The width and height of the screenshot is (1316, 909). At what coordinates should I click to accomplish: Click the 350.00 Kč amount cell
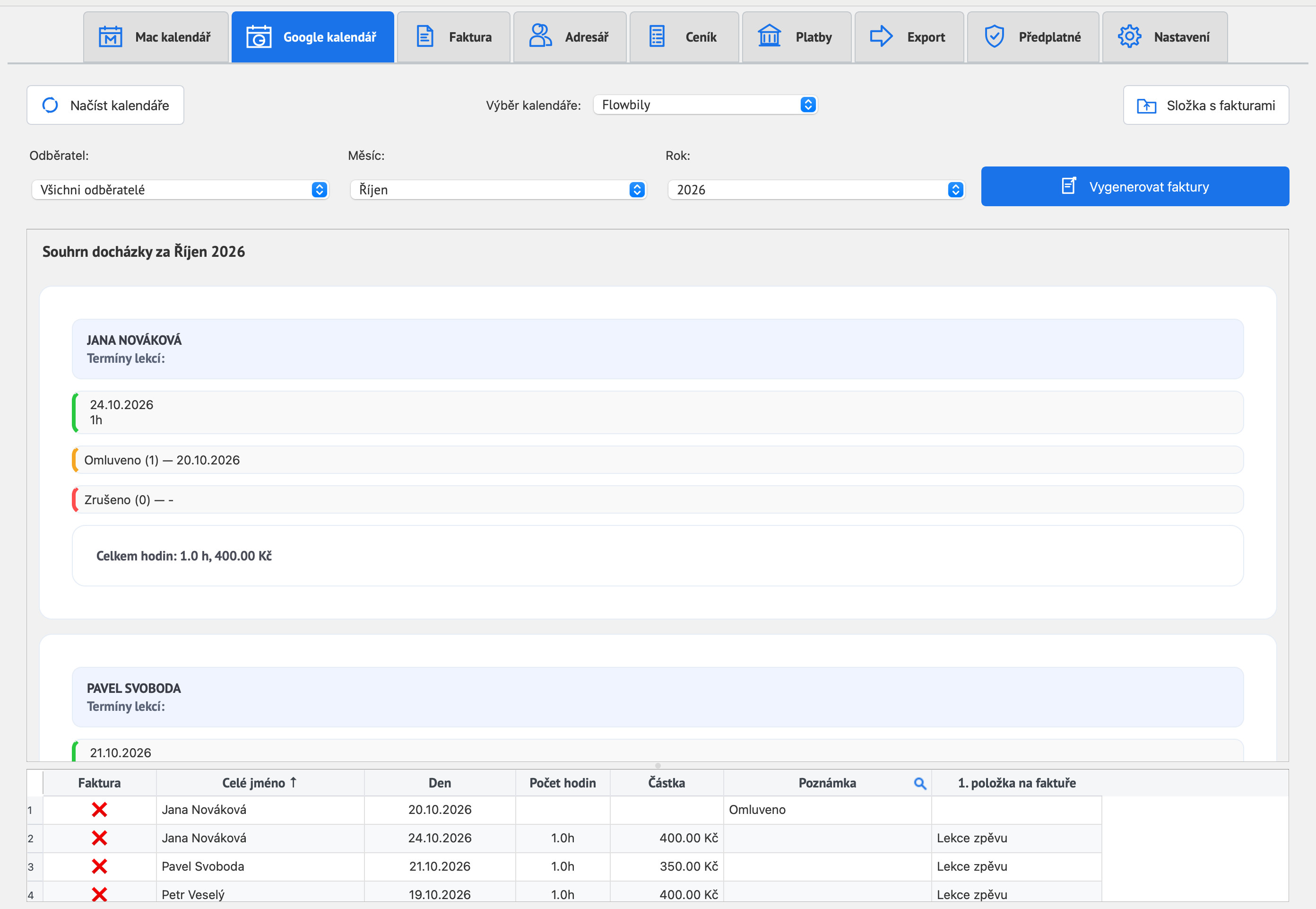[667, 866]
